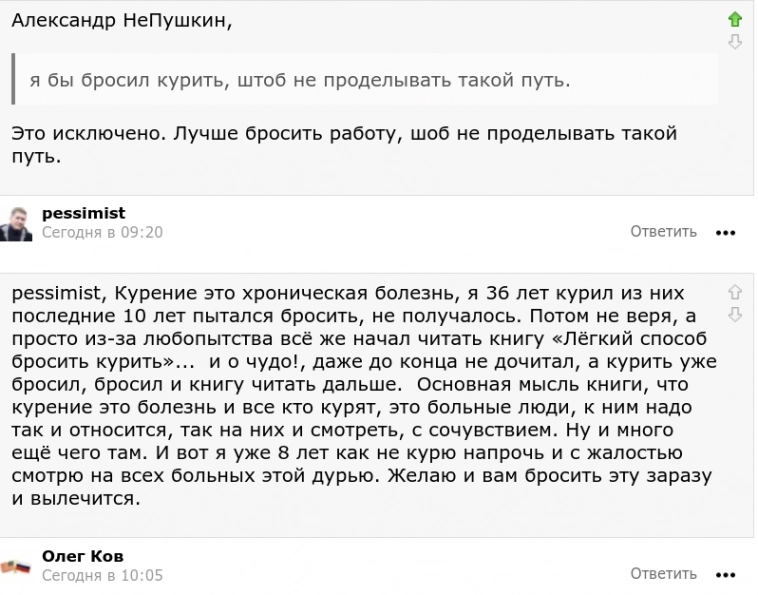Image resolution: width=758 pixels, height=595 pixels.
Task: Open Олег Ков's flag avatar
Action: tap(16, 567)
